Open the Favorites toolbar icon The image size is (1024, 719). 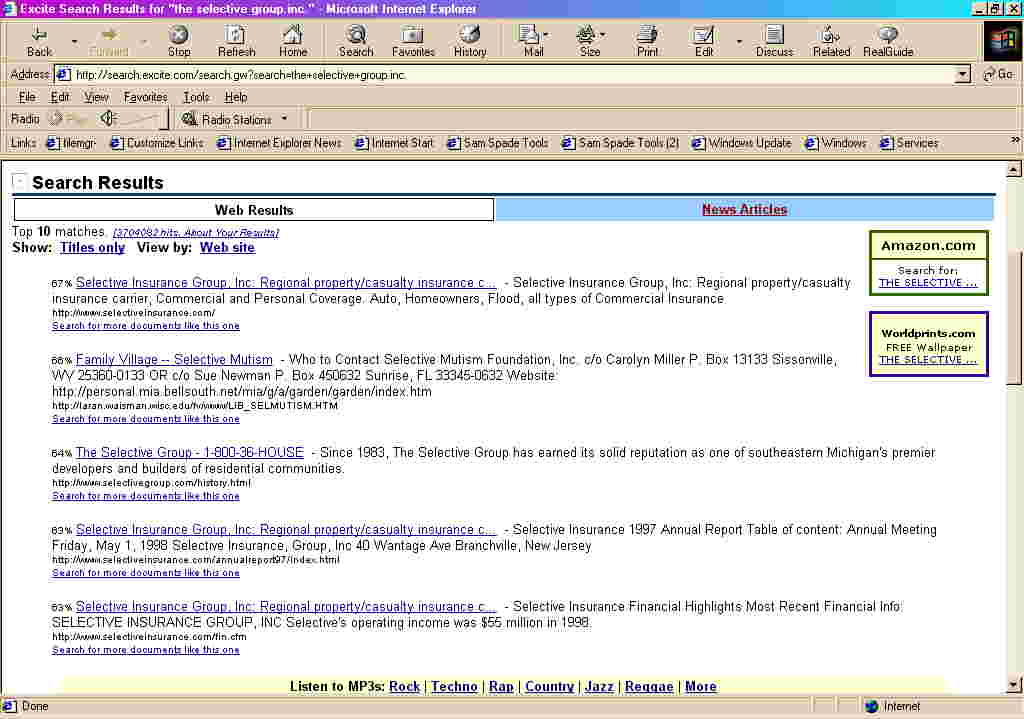pyautogui.click(x=413, y=36)
